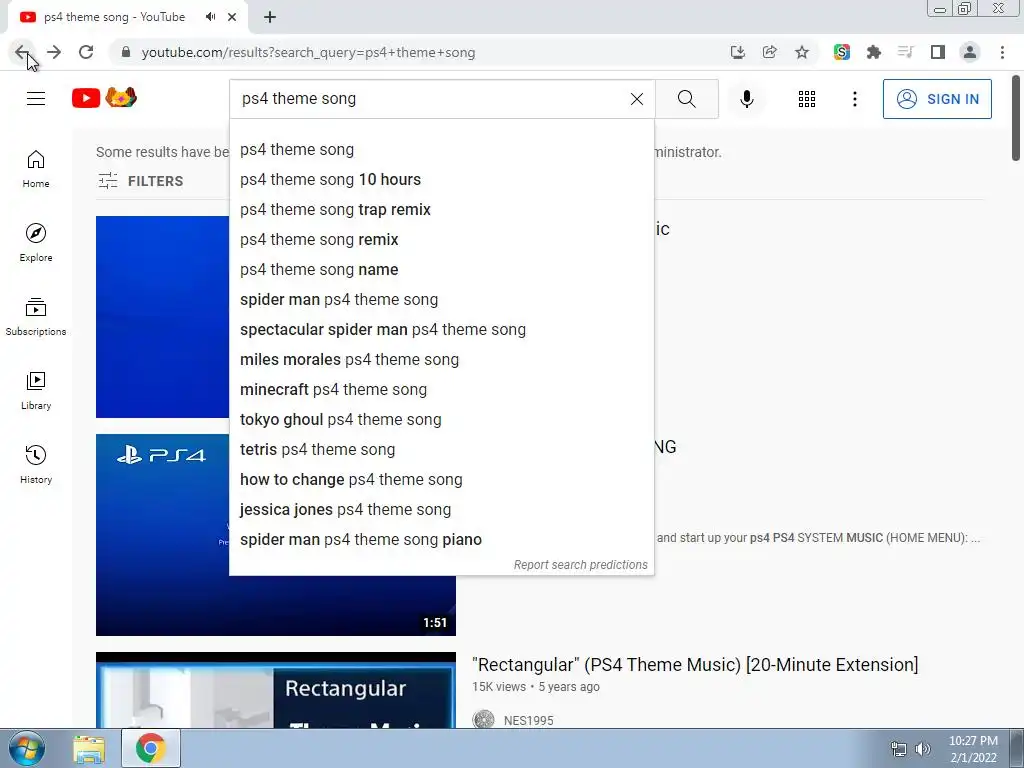This screenshot has width=1024, height=768.
Task: Choose suggestion "minecraft ps4 theme song"
Action: (x=441, y=390)
